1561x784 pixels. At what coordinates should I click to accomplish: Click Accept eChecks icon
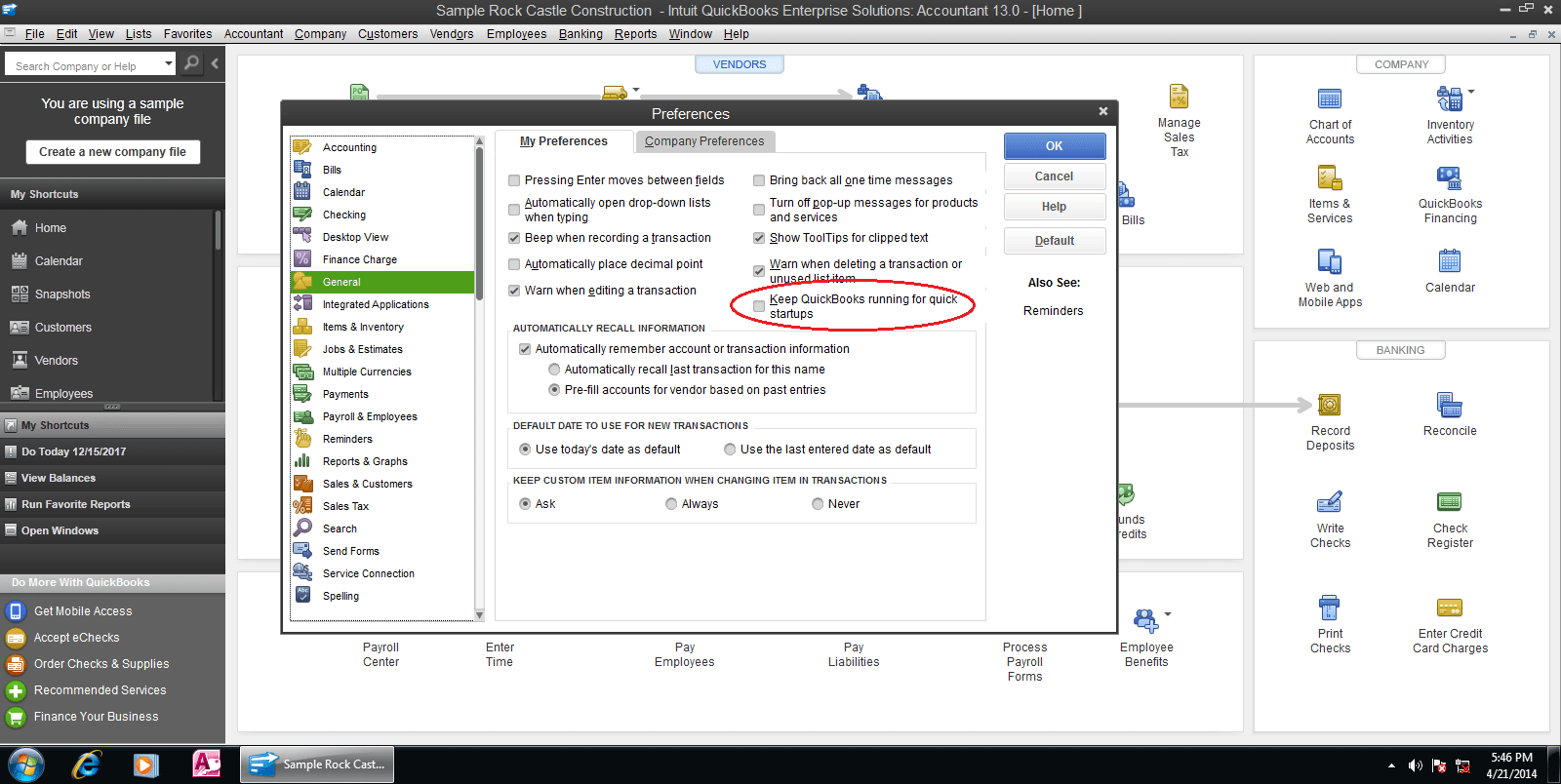tap(15, 638)
